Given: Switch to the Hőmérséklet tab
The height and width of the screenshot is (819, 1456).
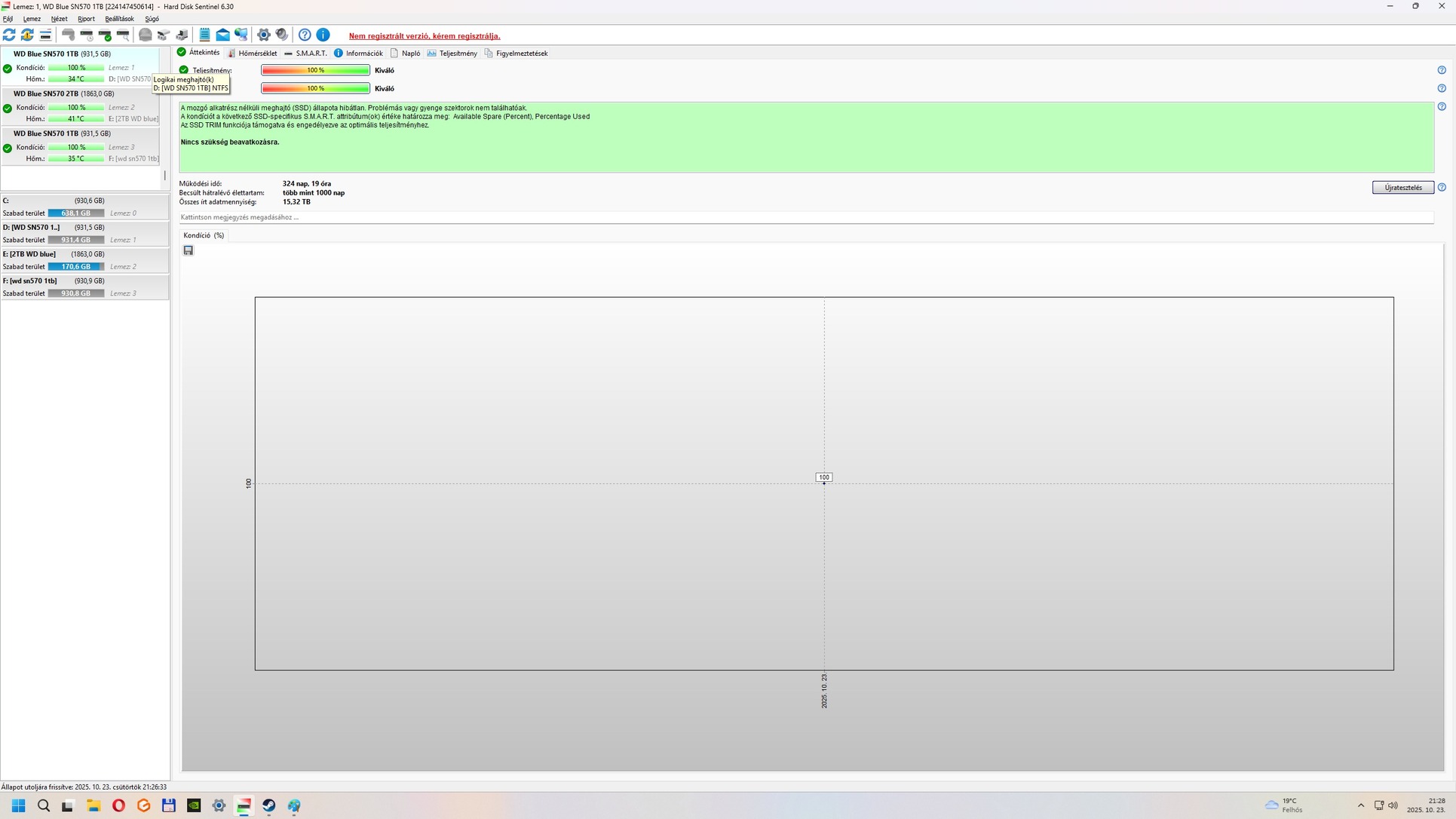Looking at the screenshot, I should tap(256, 54).
